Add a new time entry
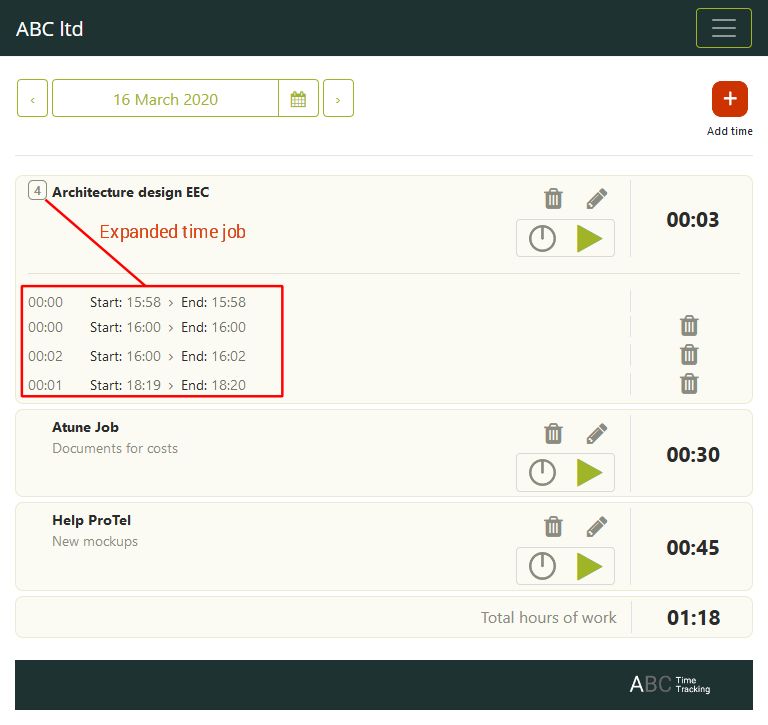This screenshot has width=768, height=725. pos(729,99)
